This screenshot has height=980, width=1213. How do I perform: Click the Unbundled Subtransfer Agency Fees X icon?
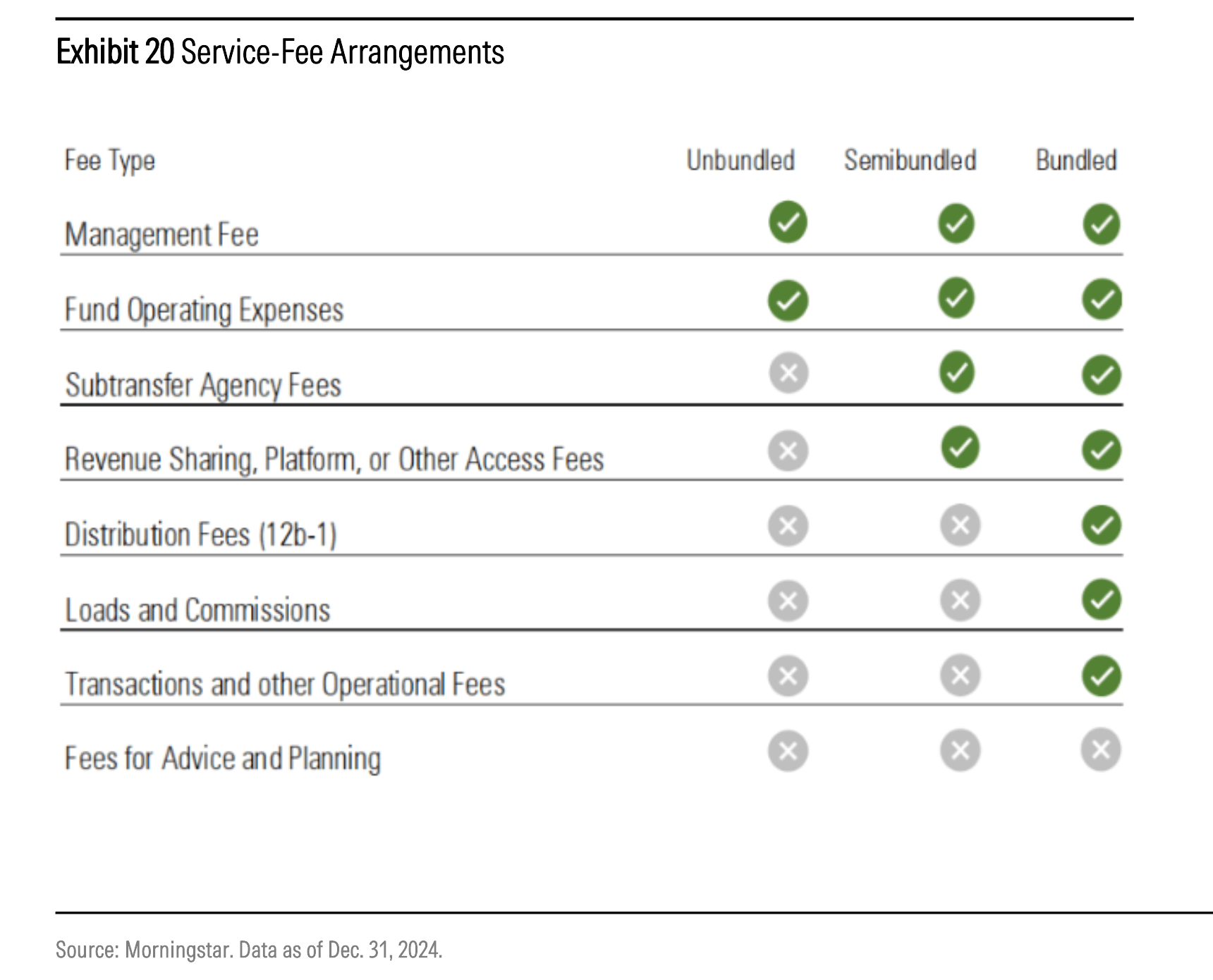[x=788, y=372]
